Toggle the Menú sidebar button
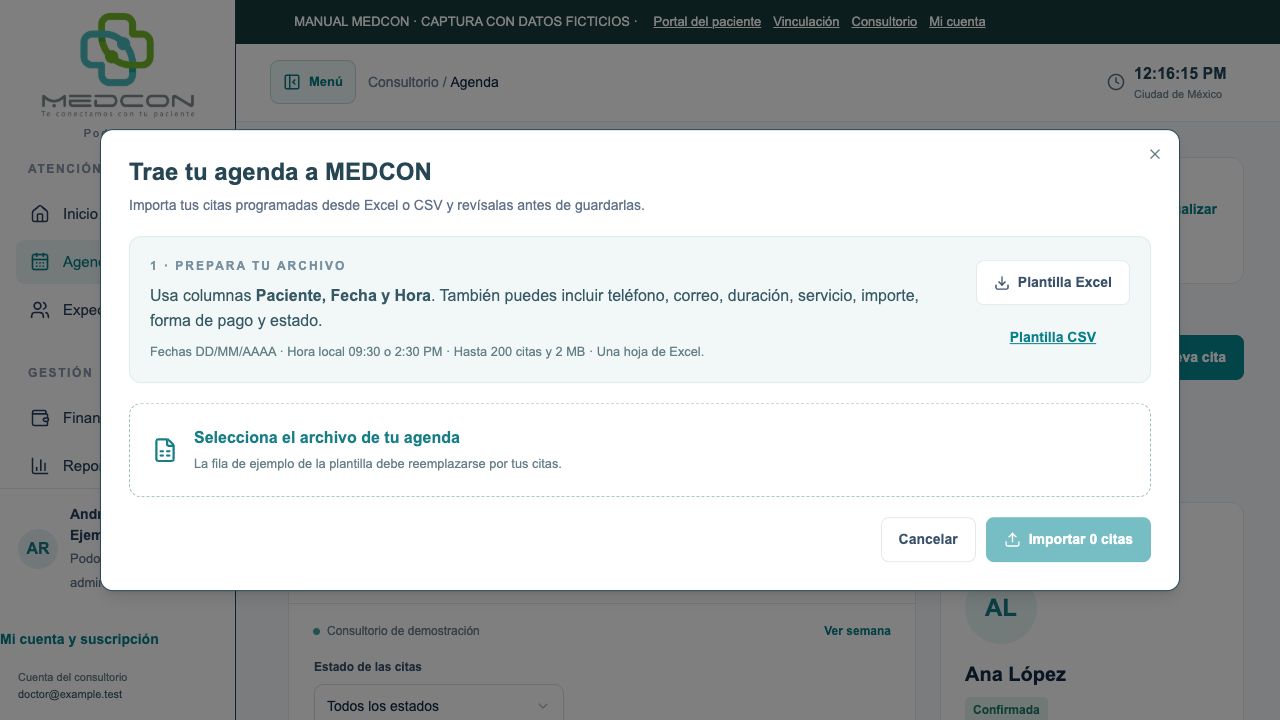 tap(313, 82)
